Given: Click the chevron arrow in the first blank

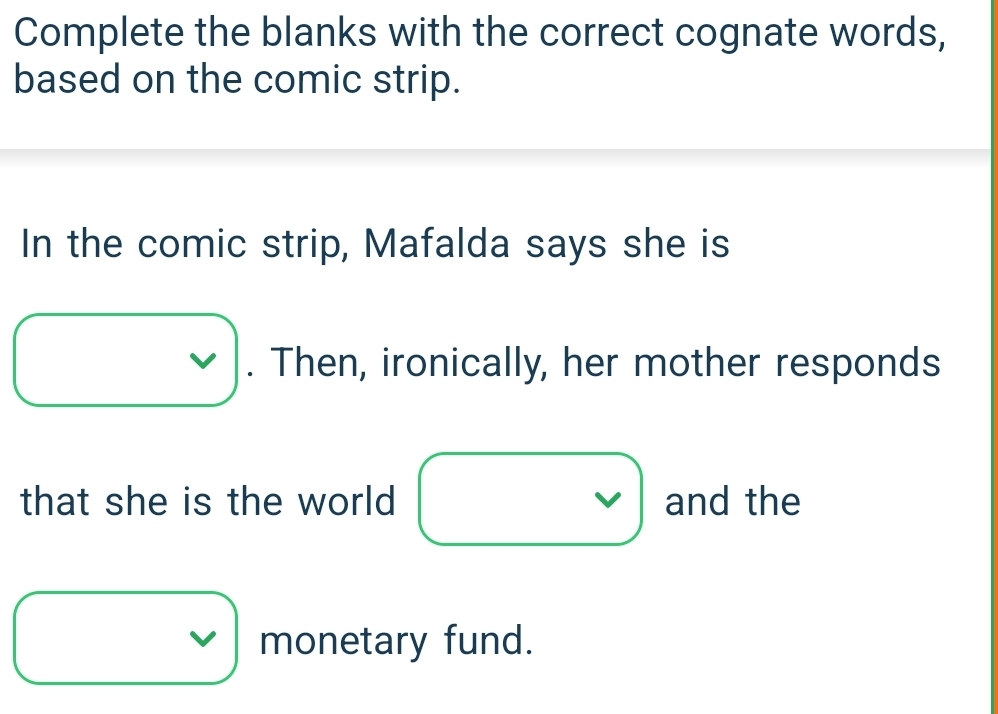Looking at the screenshot, I should [205, 360].
